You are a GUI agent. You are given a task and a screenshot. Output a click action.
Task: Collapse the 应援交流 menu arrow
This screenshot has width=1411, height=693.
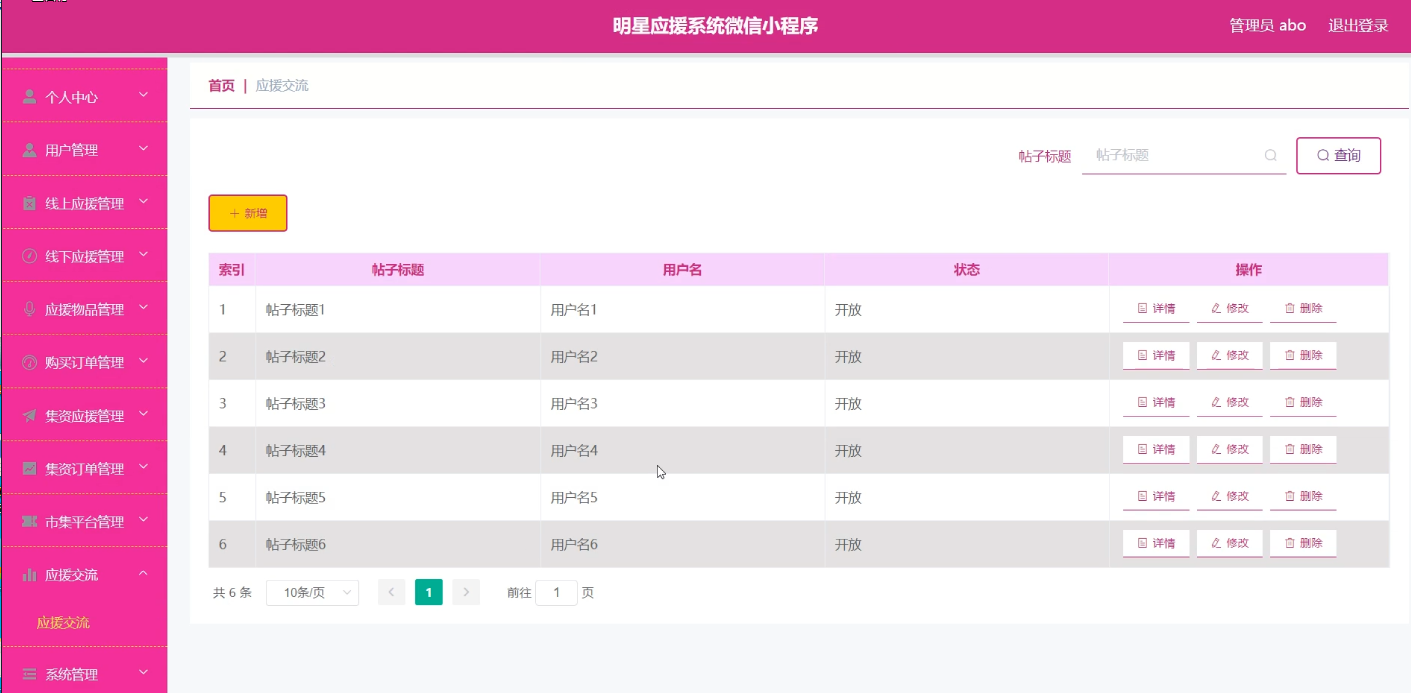pyautogui.click(x=143, y=573)
